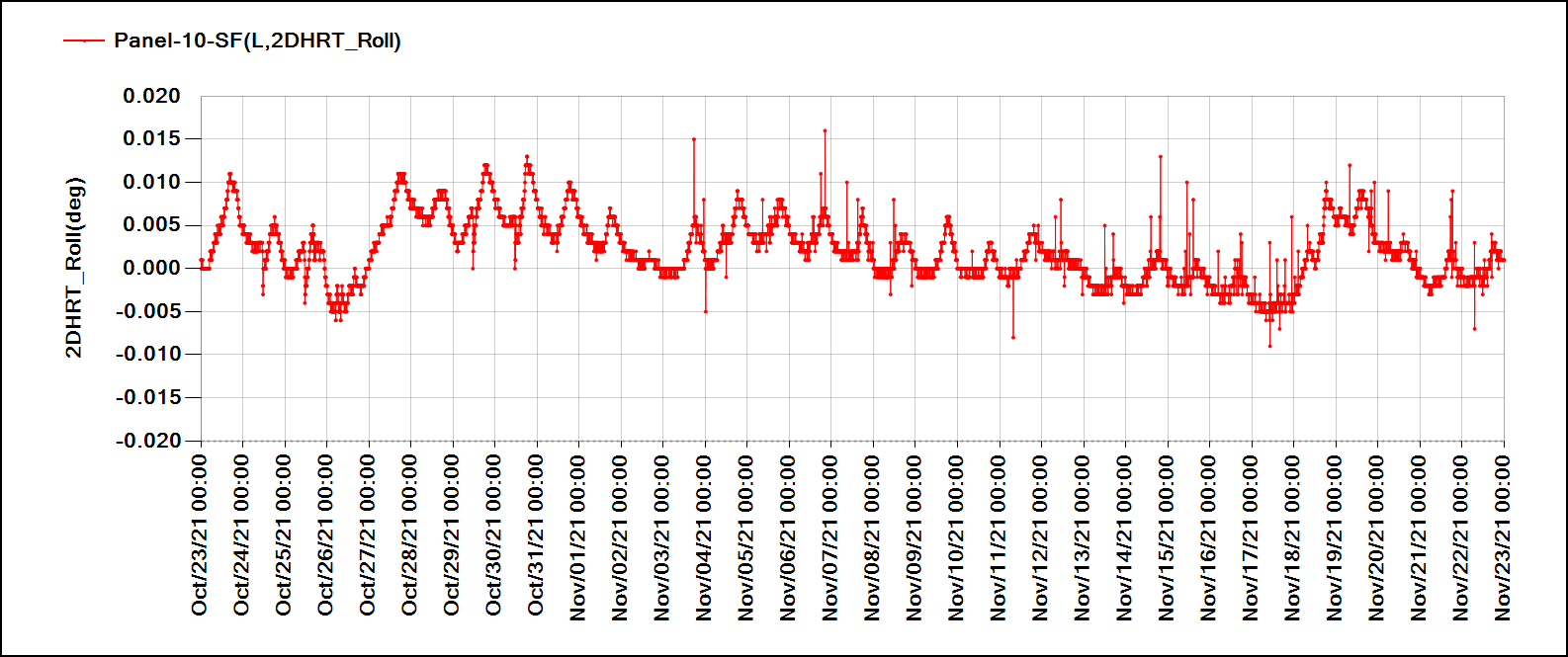Viewport: 1568px width, 657px height.
Task: Click the Nov/12/21 00:00 date label
Action: click(x=1041, y=535)
